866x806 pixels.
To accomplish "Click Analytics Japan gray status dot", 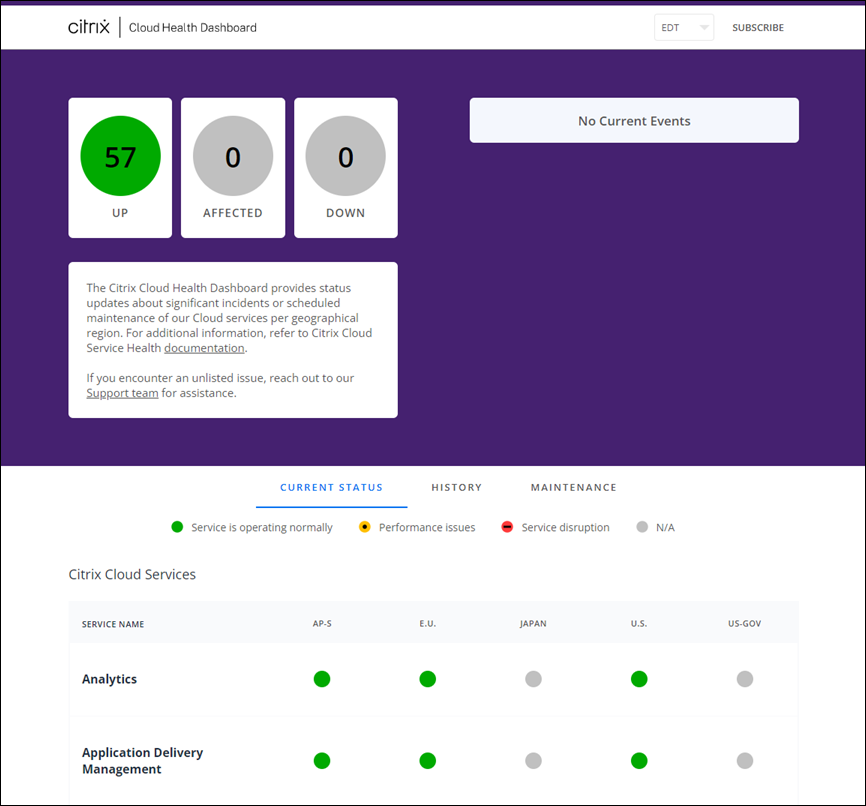I will (x=534, y=679).
